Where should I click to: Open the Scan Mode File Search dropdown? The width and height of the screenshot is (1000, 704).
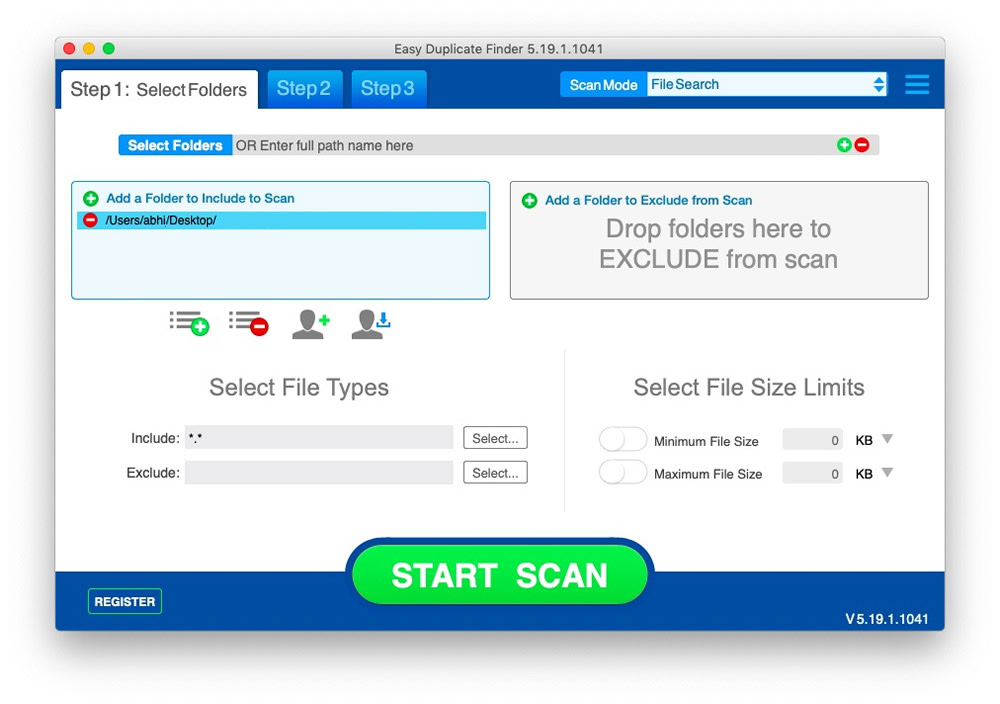pos(767,84)
